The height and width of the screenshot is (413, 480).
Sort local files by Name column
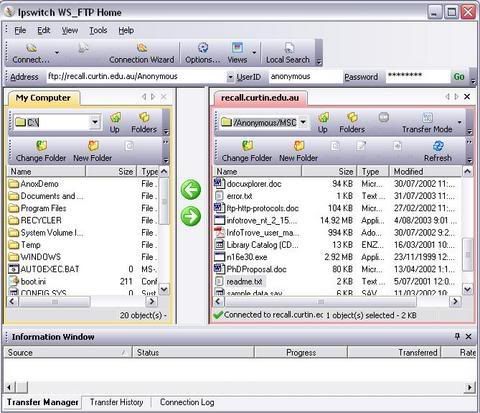tap(46, 171)
